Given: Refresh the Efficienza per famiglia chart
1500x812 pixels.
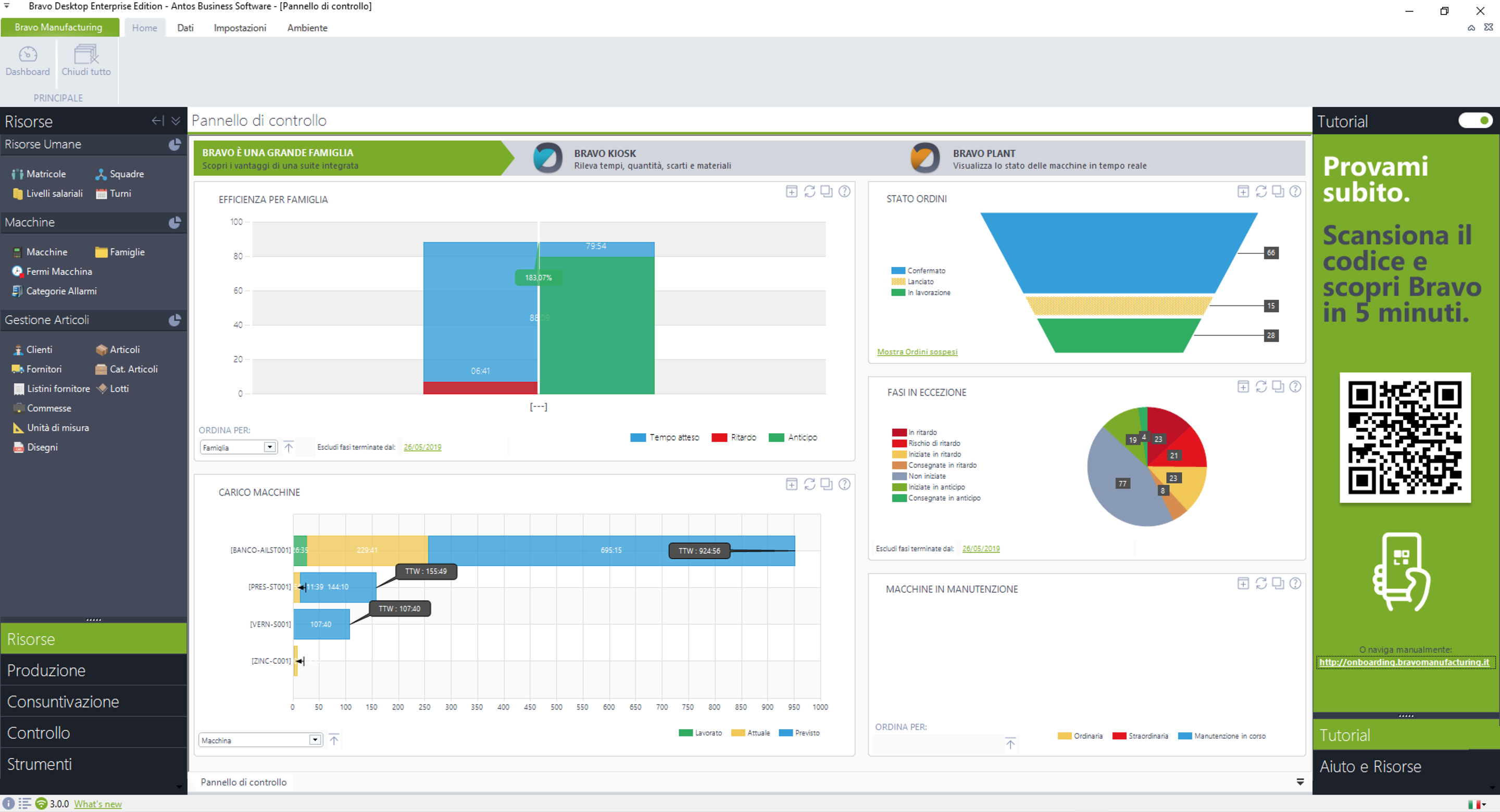Looking at the screenshot, I should 809,192.
